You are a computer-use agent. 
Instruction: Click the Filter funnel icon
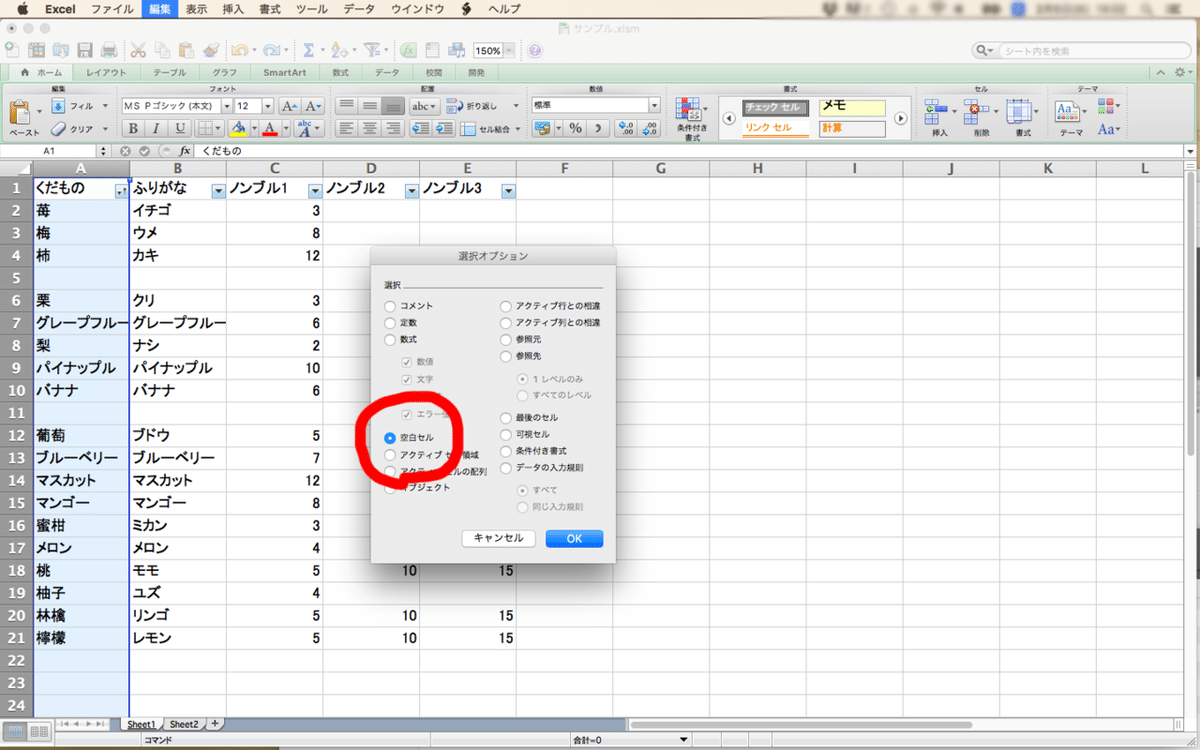[371, 50]
